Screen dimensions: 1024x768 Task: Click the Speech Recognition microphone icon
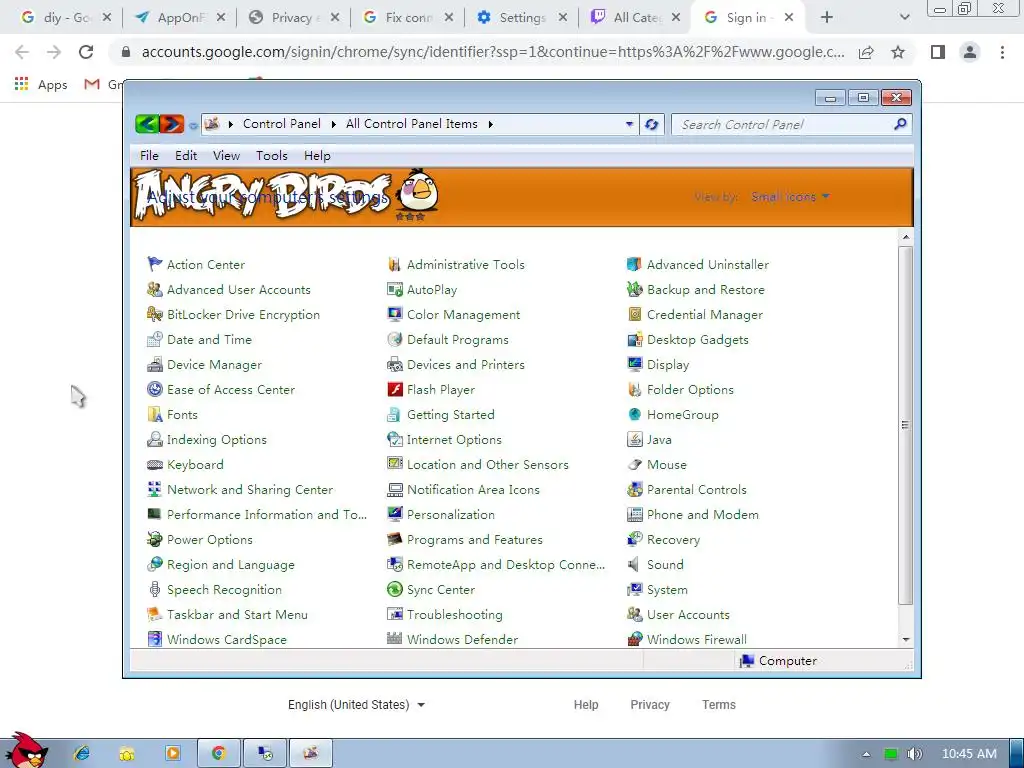point(155,589)
